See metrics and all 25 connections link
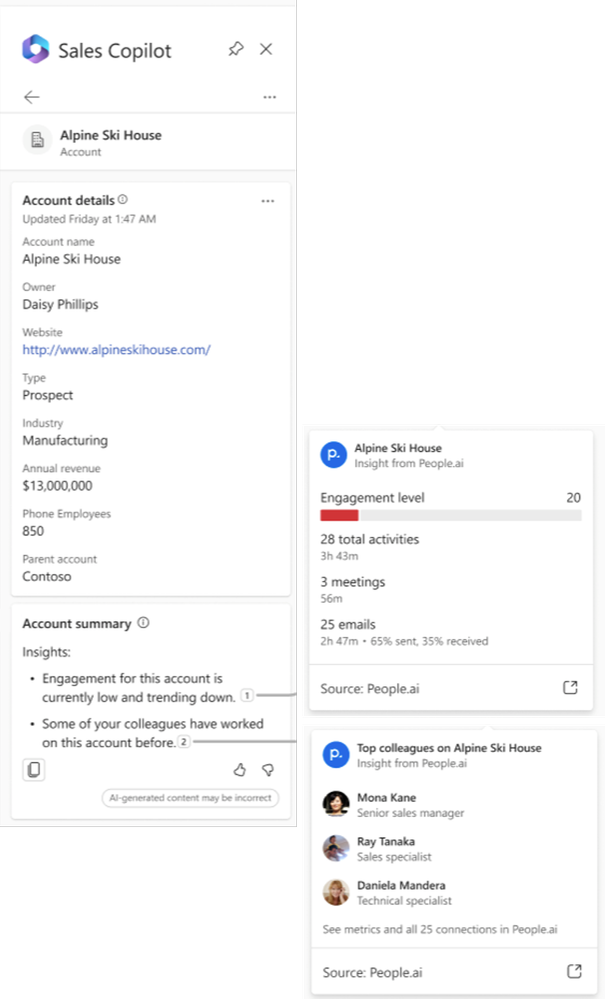605x999 pixels. [x=440, y=929]
